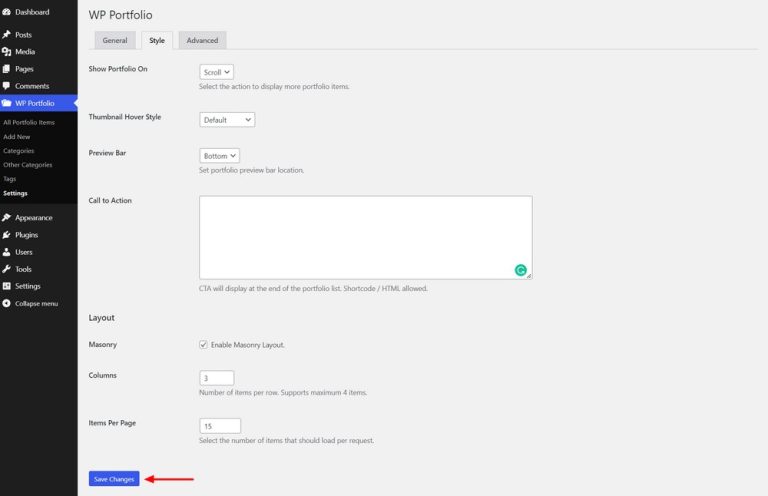
Task: Open the Tools menu
Action: (24, 269)
